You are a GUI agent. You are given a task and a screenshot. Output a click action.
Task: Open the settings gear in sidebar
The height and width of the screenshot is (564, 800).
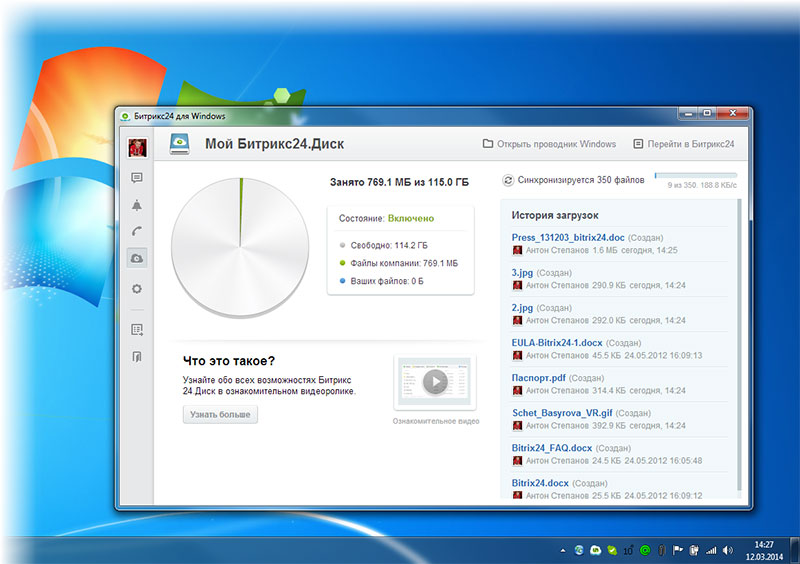pos(137,289)
